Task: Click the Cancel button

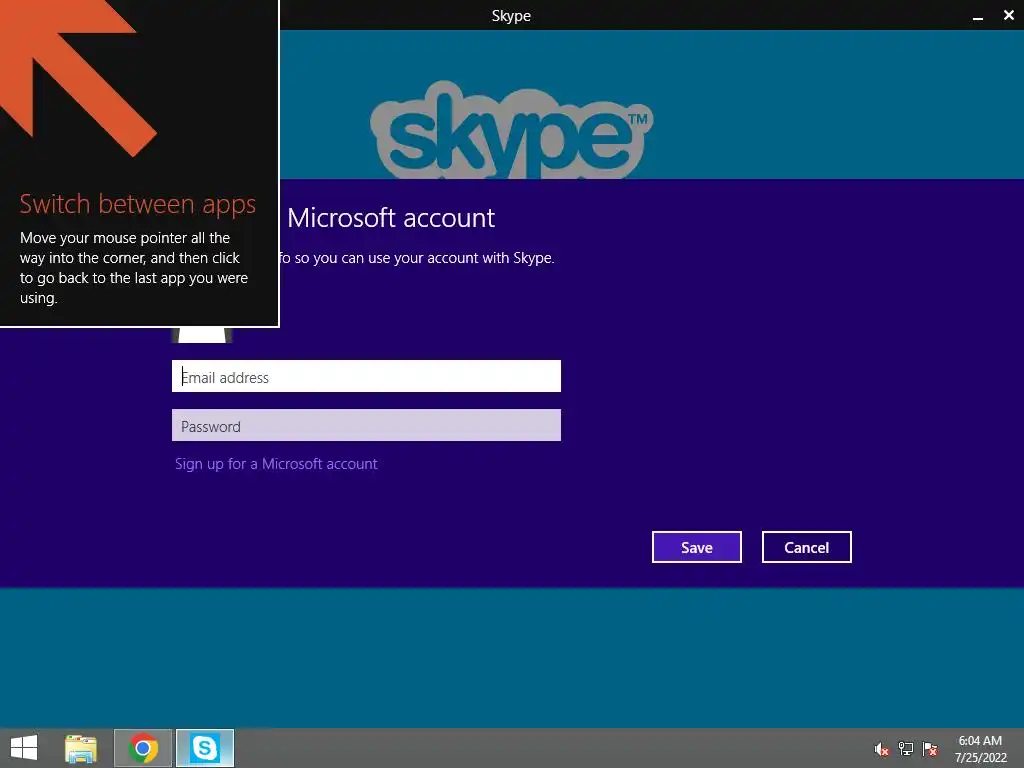Action: coord(807,547)
